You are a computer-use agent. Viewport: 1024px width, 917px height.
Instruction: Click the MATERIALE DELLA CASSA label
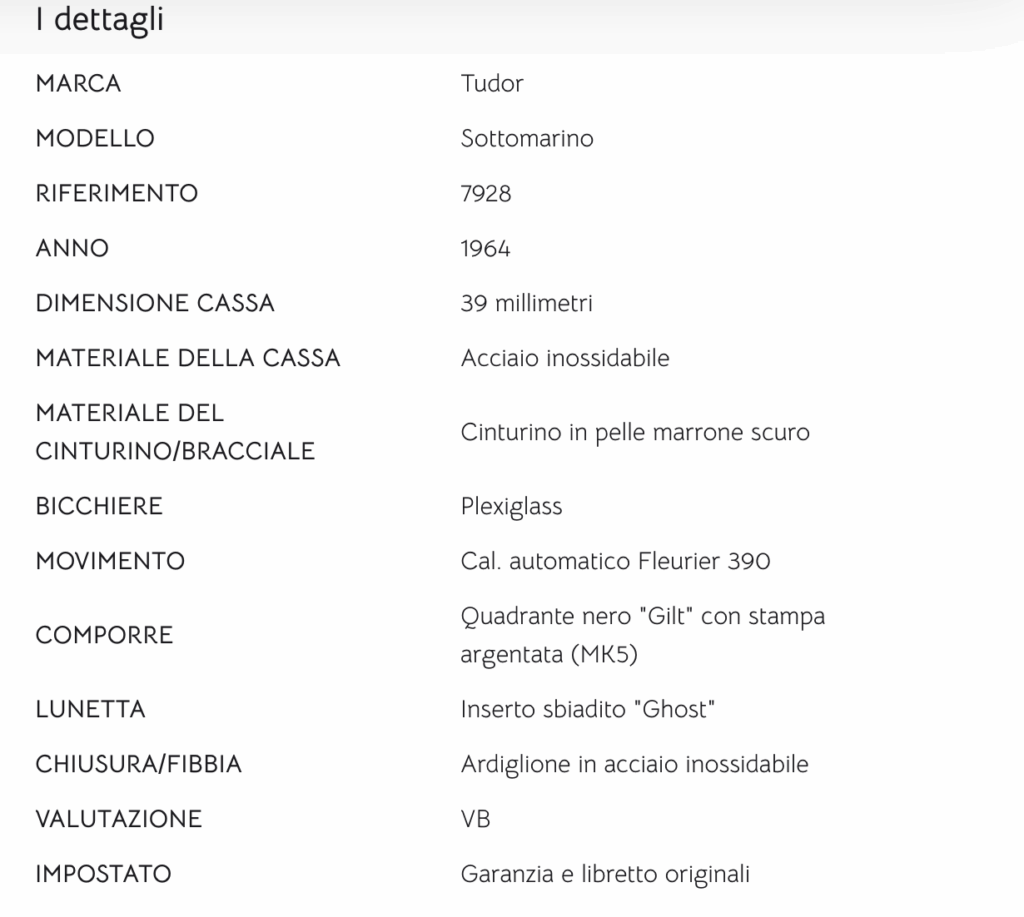coord(187,358)
